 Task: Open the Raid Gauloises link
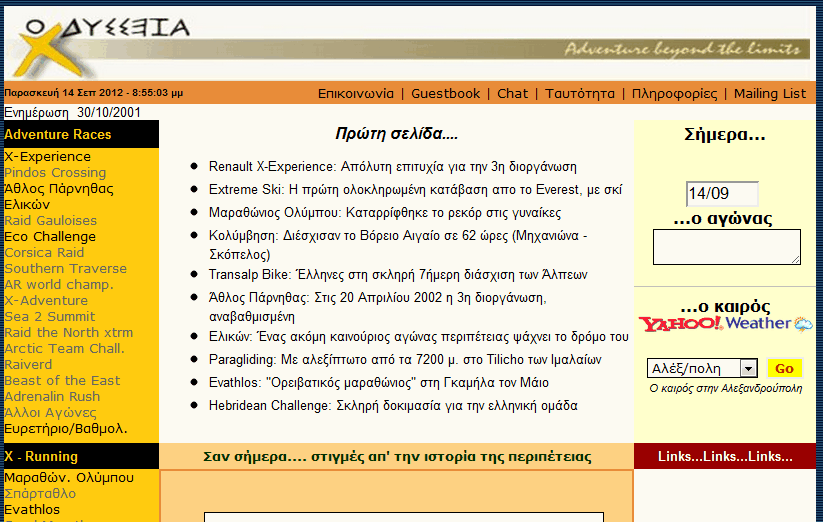pos(50,220)
